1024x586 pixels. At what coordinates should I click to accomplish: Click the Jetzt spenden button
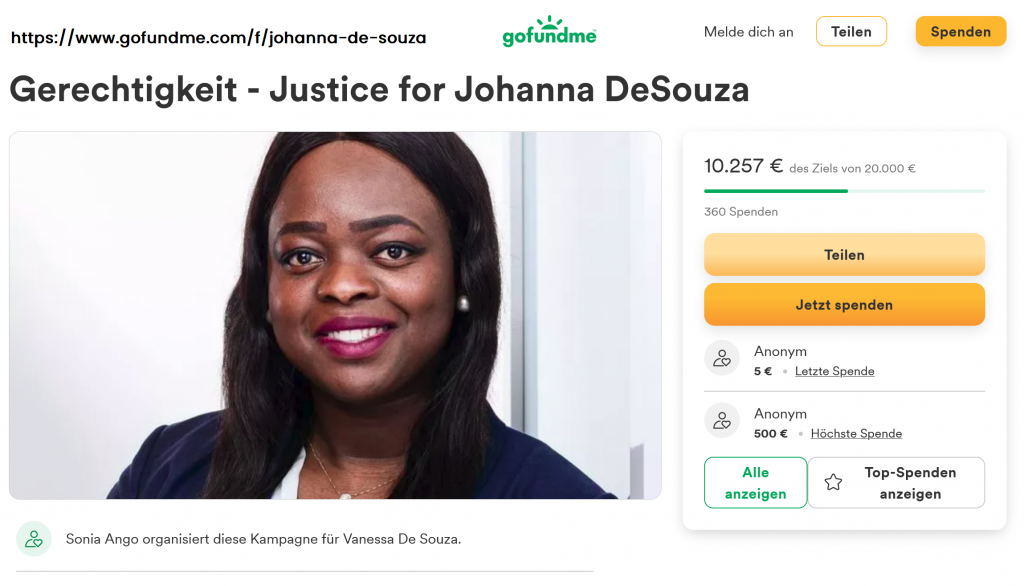click(844, 304)
